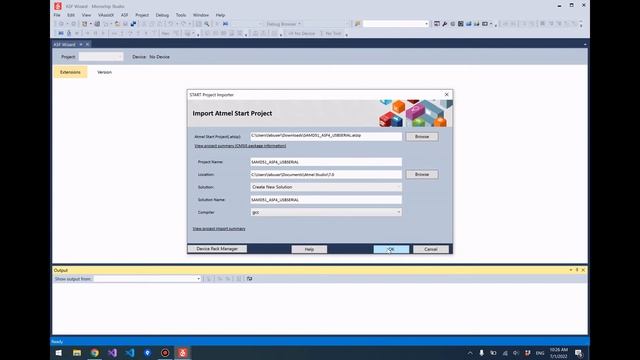Open the Windows Start menu
This screenshot has width=640, height=360.
tap(59, 353)
